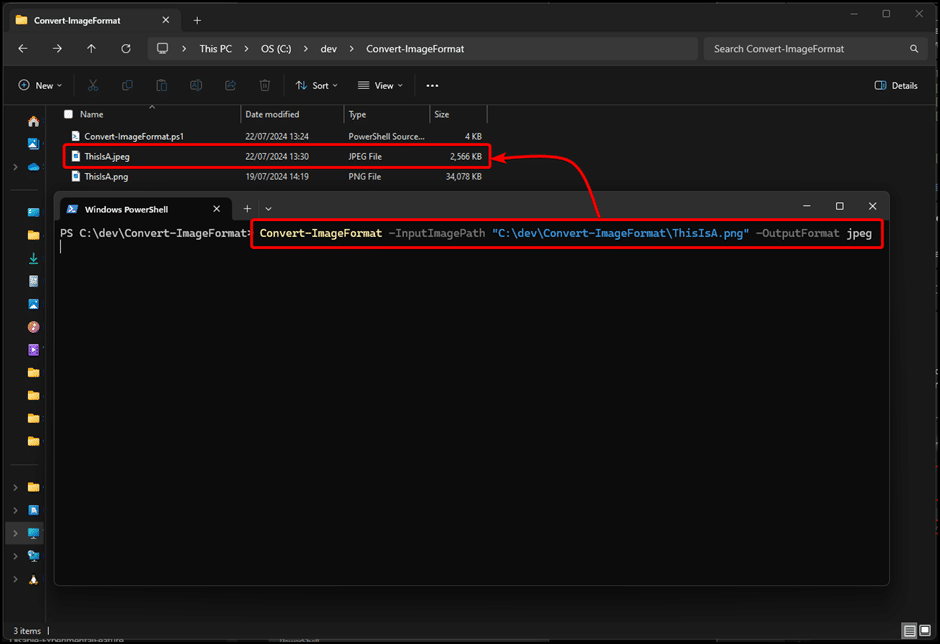Navigate back with the left arrow
The width and height of the screenshot is (940, 644).
(23, 49)
